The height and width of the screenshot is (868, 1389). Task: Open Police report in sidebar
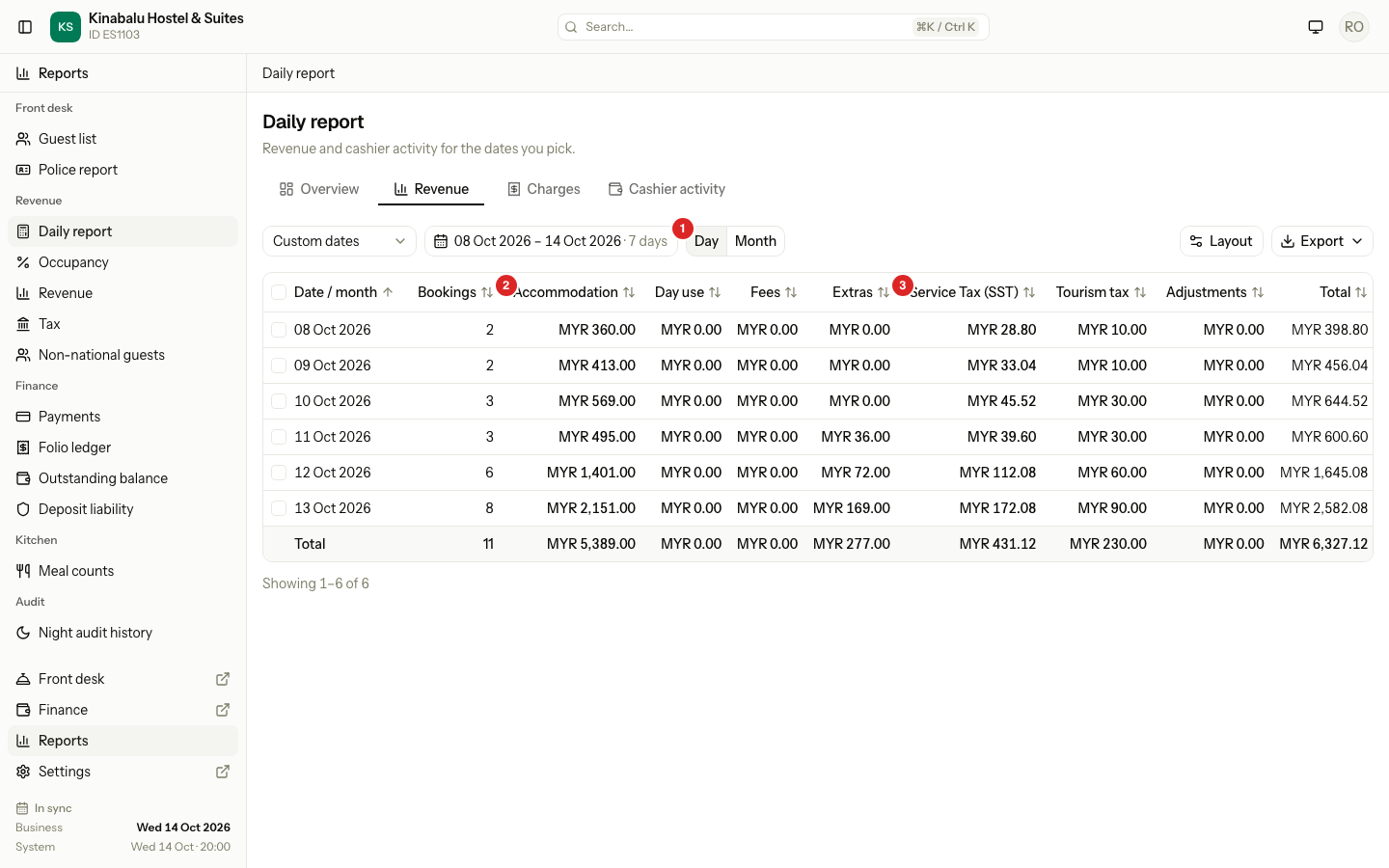123,170
